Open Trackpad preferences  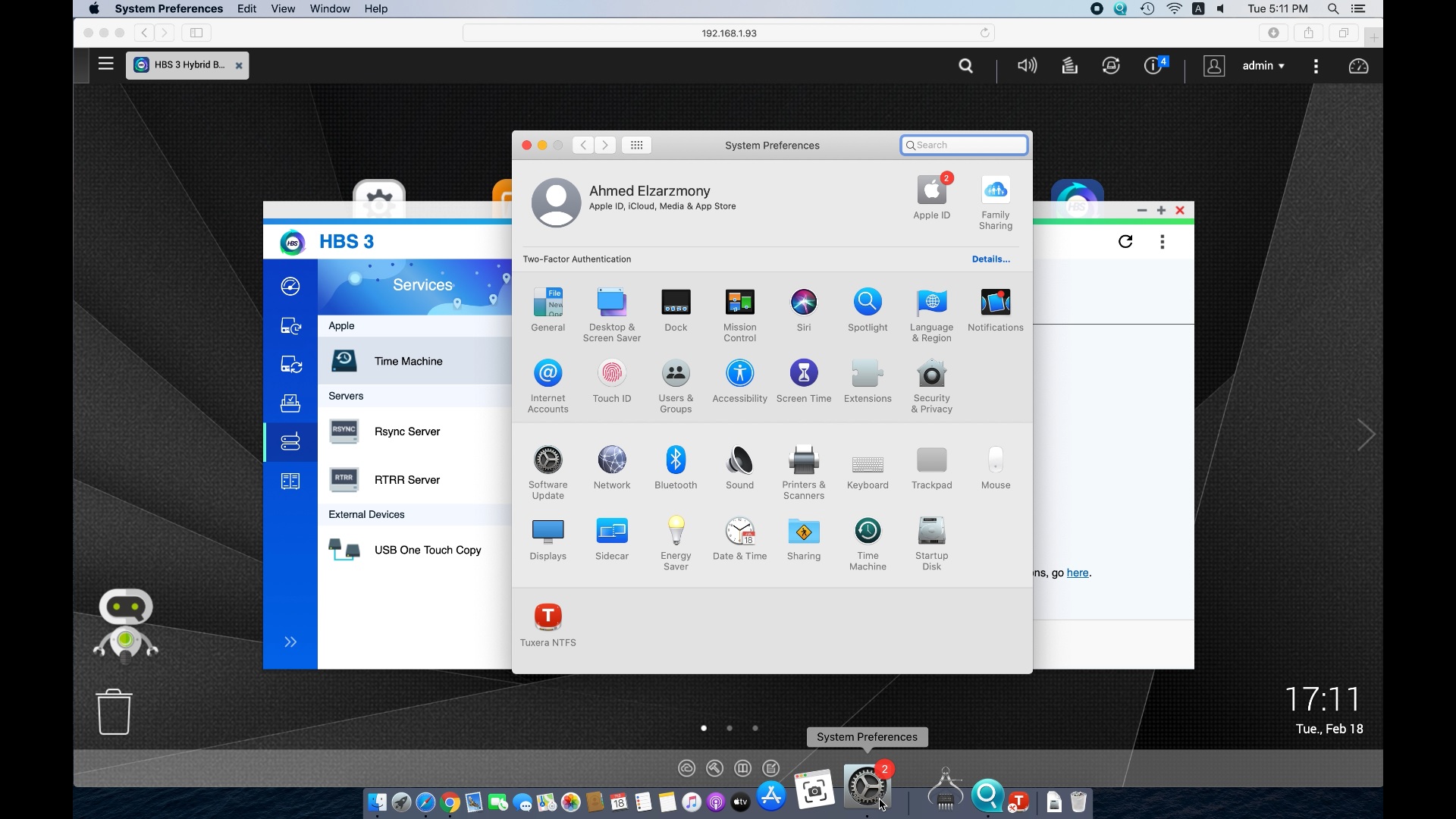[x=931, y=468]
